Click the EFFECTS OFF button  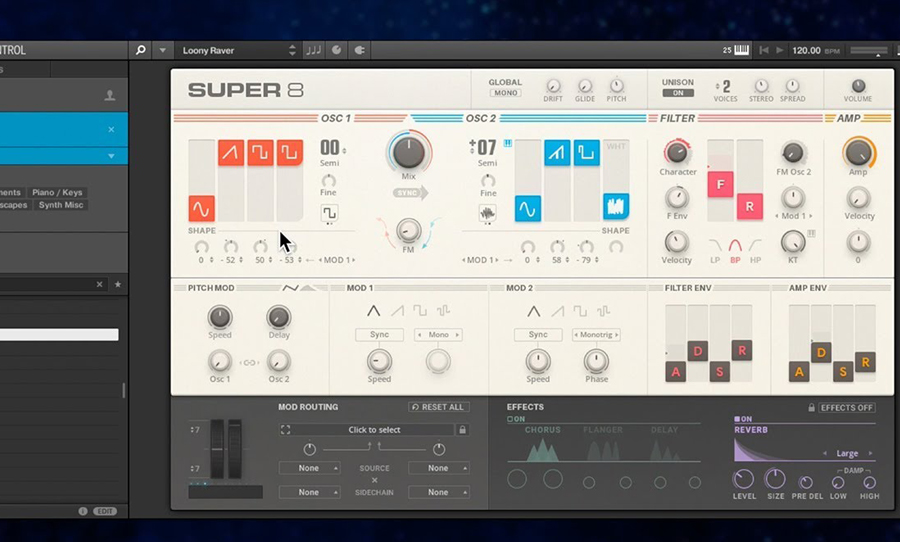[847, 408]
